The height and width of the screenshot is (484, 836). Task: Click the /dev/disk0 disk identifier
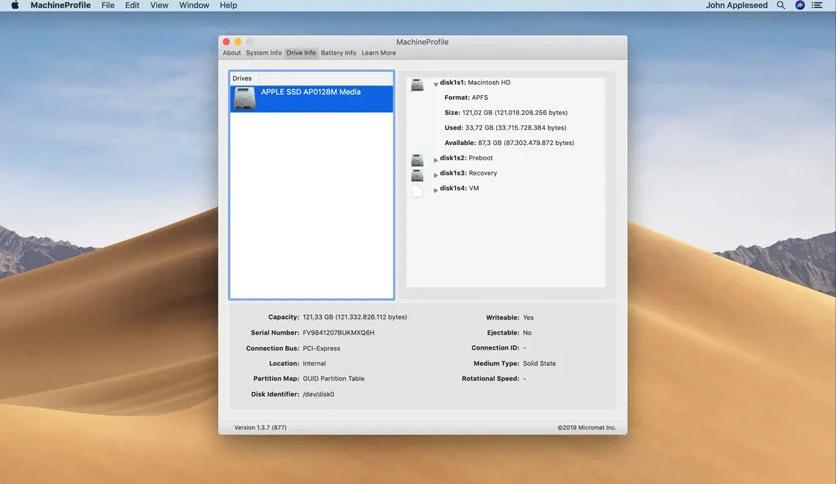click(x=318, y=394)
